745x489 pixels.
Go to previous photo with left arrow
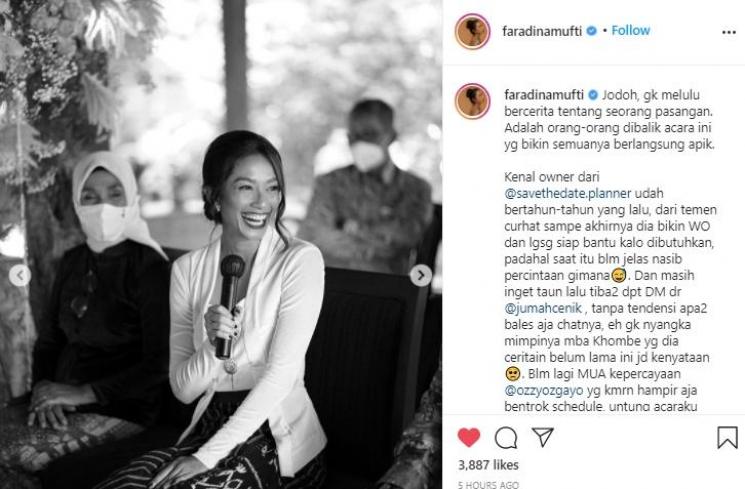[20, 275]
